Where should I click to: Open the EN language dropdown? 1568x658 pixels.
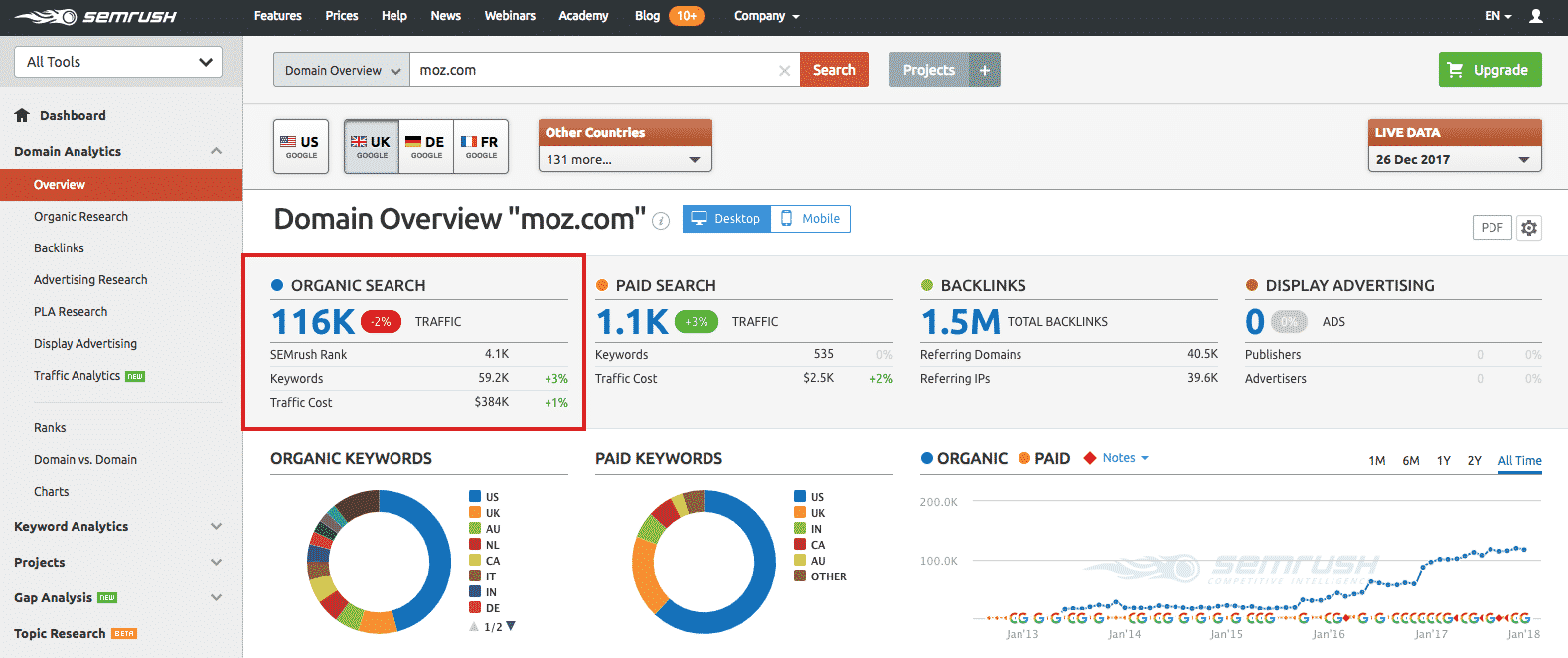pos(1498,16)
